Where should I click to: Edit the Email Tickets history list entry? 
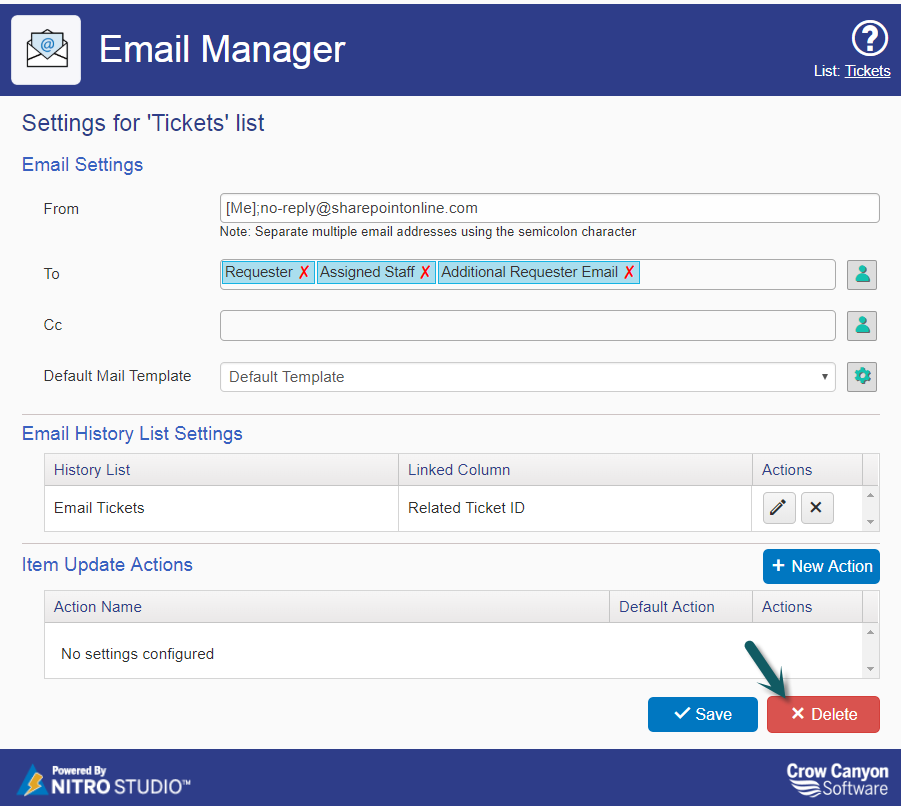click(779, 508)
